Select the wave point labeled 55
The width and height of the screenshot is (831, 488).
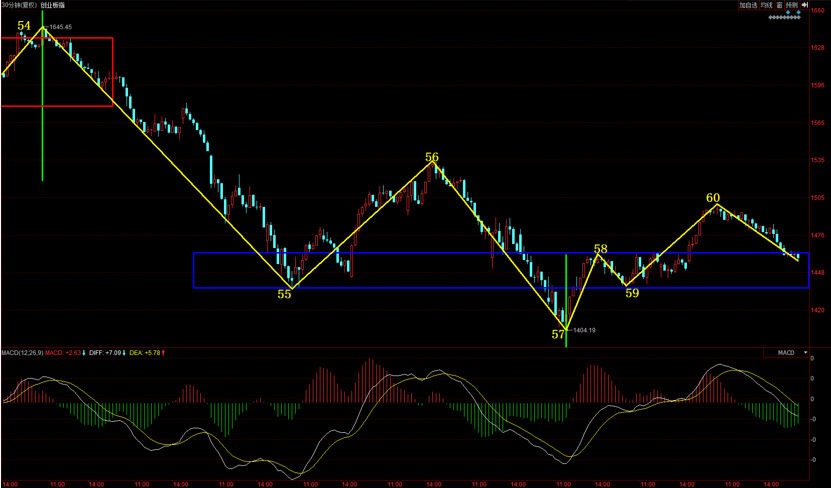pyautogui.click(x=285, y=294)
